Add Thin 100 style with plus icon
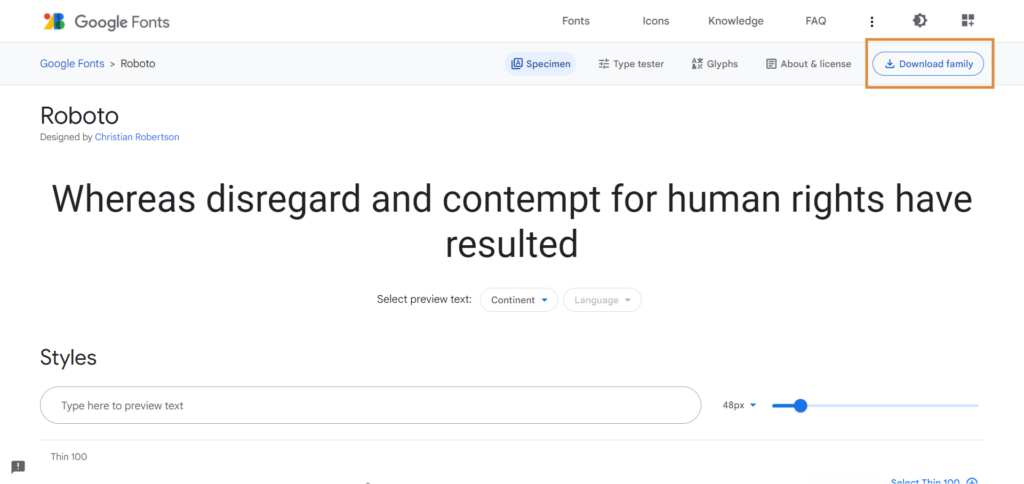 coord(972,482)
